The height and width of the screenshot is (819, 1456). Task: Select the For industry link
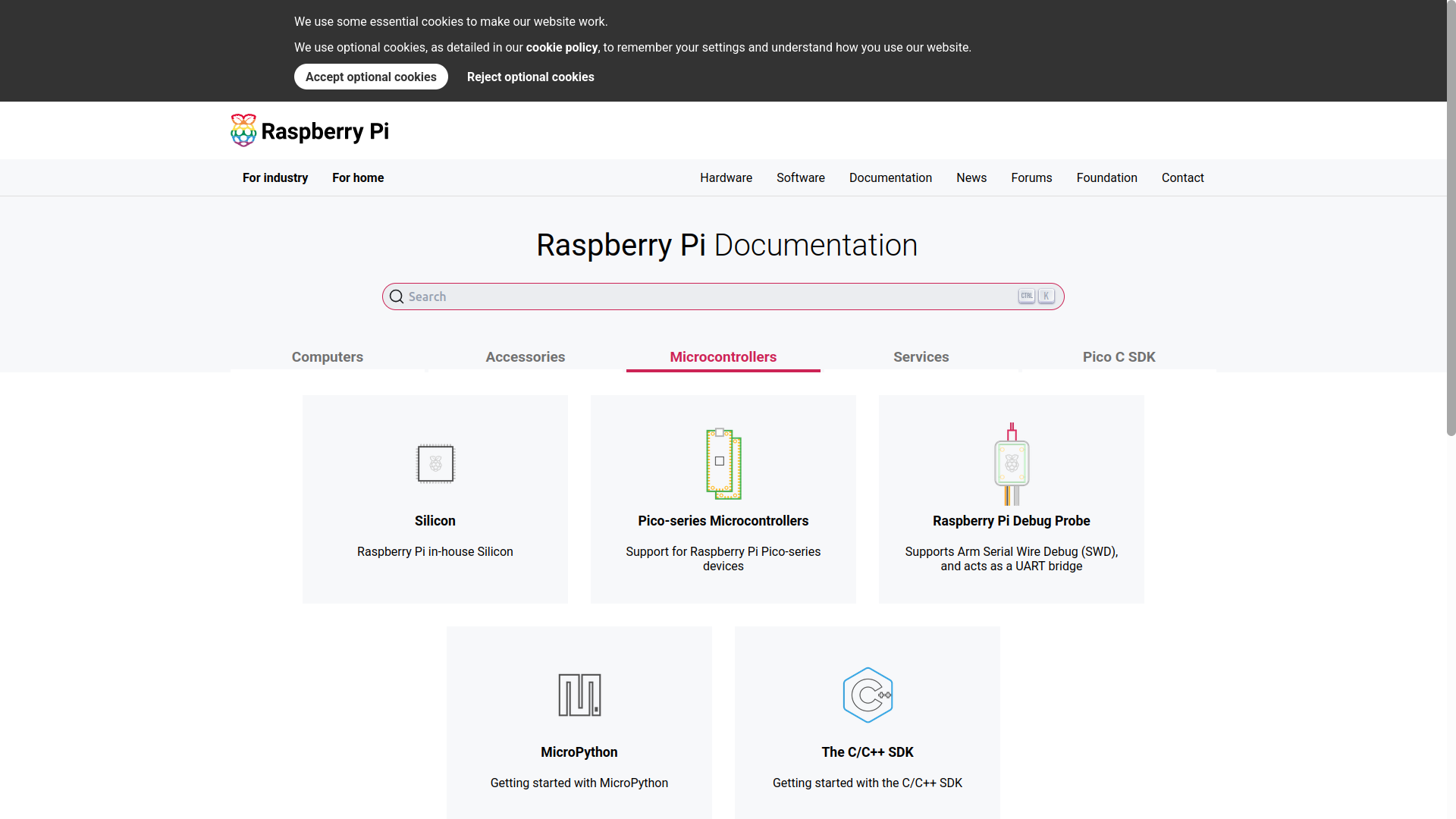coord(275,177)
